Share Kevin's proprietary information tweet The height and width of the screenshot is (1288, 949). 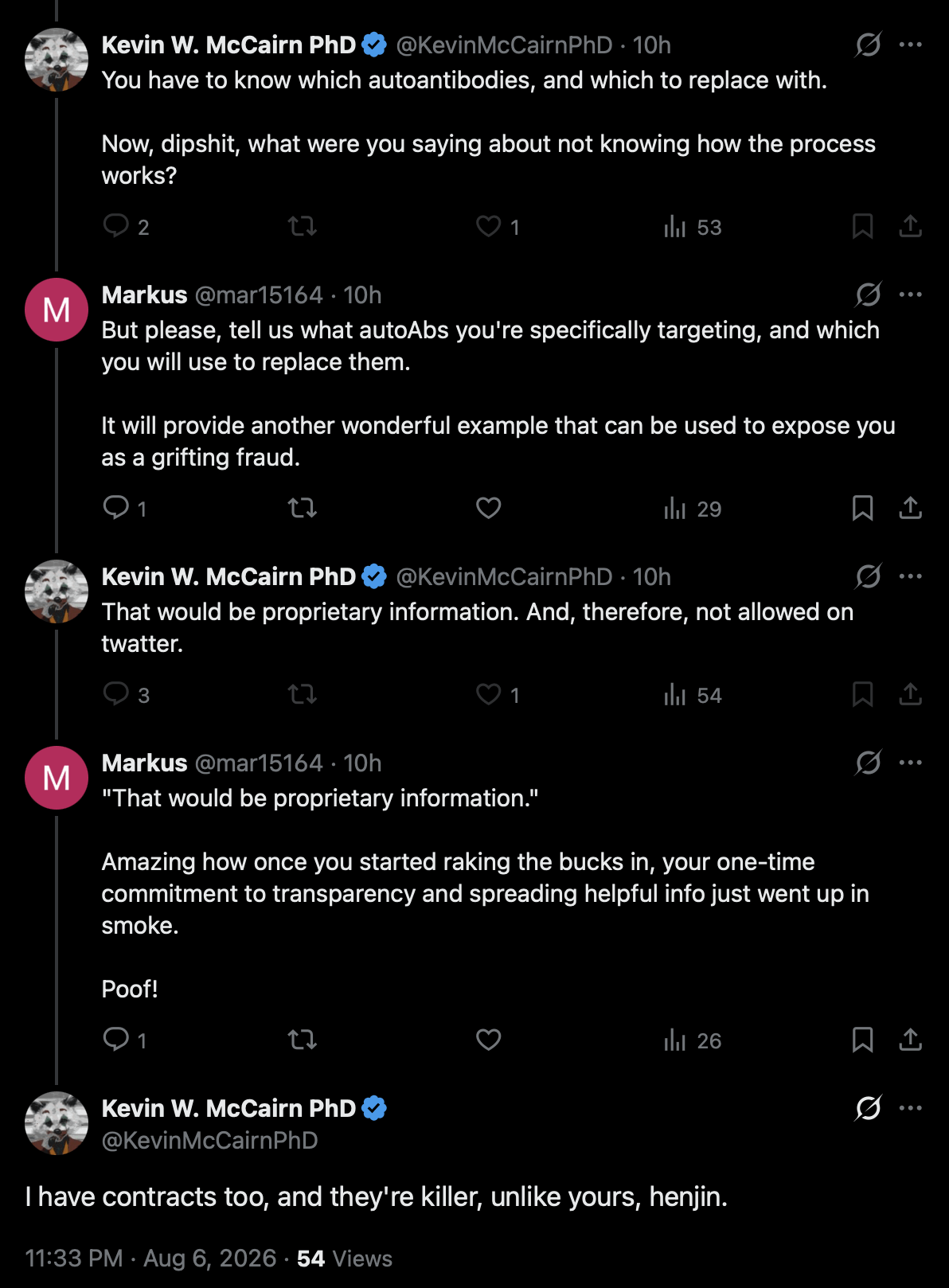(x=910, y=694)
